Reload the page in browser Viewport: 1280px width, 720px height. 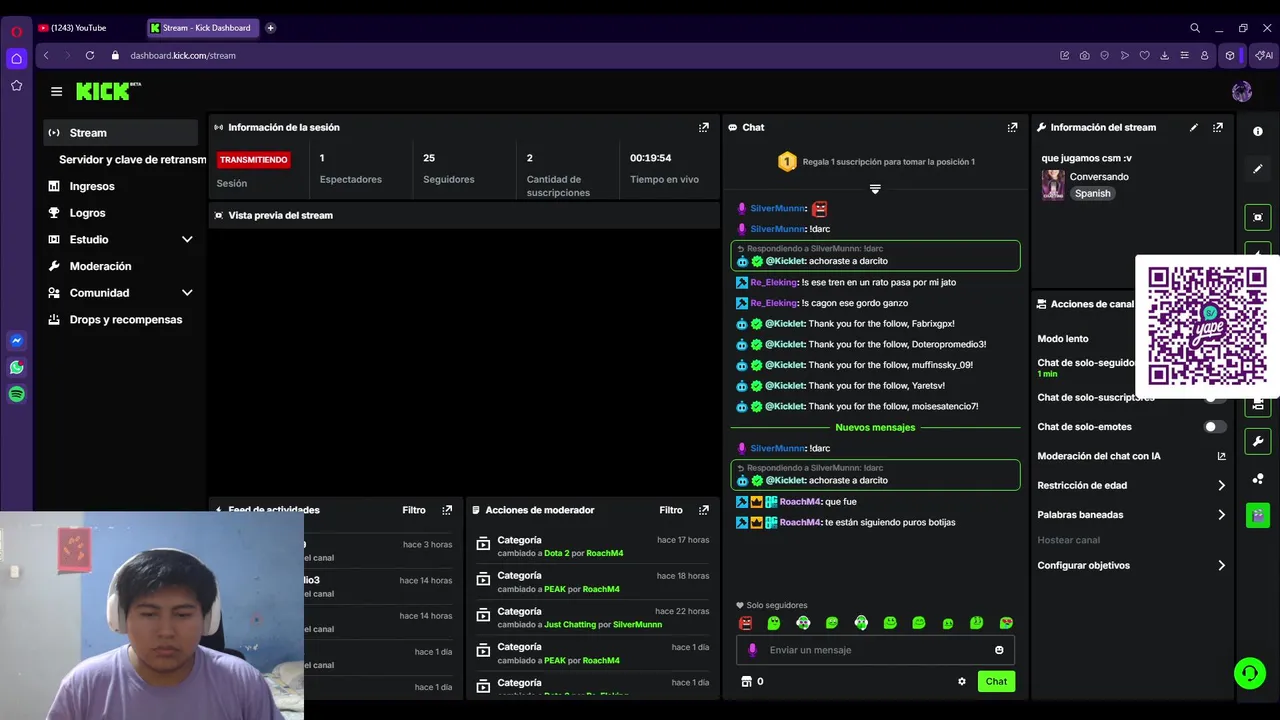pos(90,55)
